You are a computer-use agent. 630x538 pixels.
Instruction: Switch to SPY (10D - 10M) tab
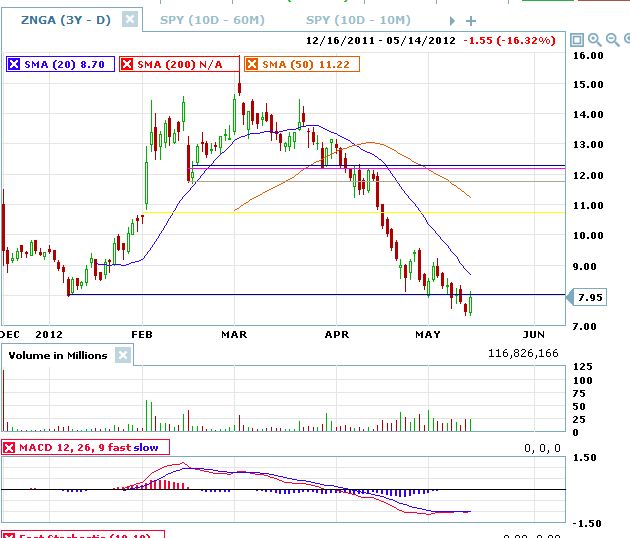point(358,20)
